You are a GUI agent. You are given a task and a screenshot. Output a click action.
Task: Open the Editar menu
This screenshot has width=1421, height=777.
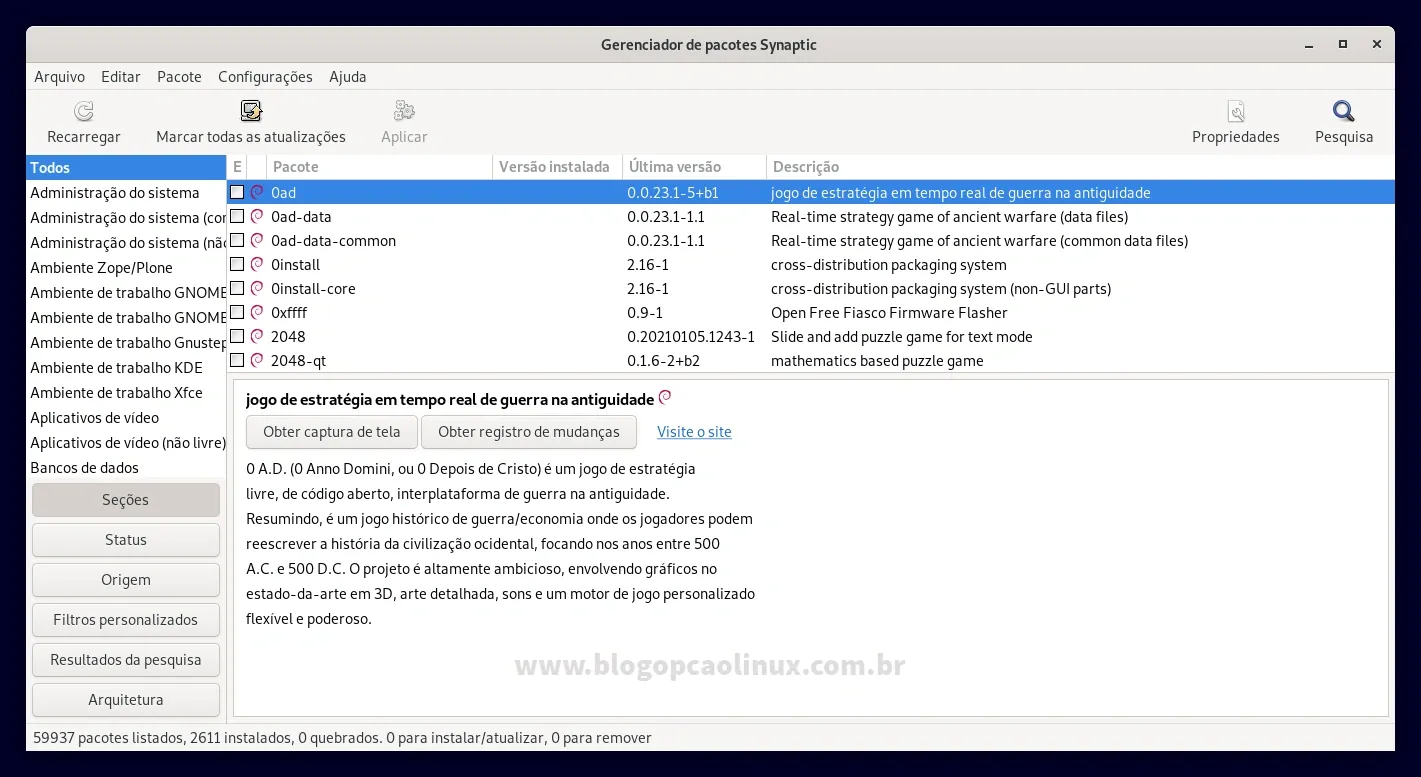click(x=121, y=77)
